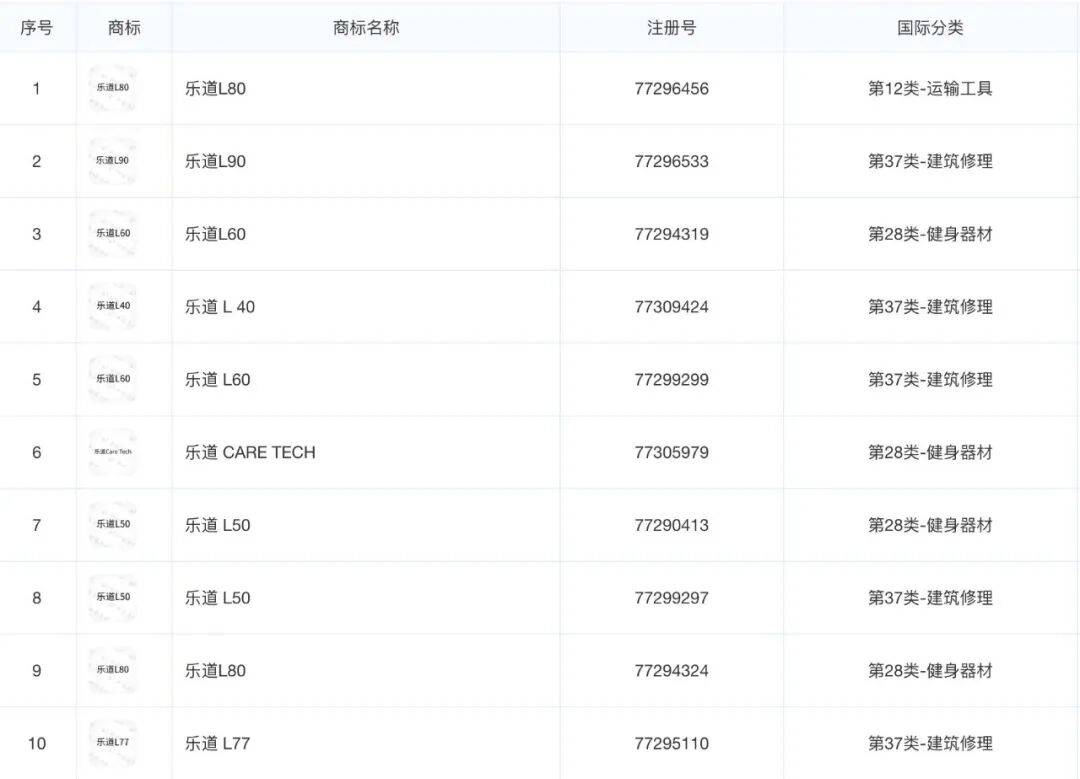
Task: Click the 序号 column header
Action: (x=37, y=28)
